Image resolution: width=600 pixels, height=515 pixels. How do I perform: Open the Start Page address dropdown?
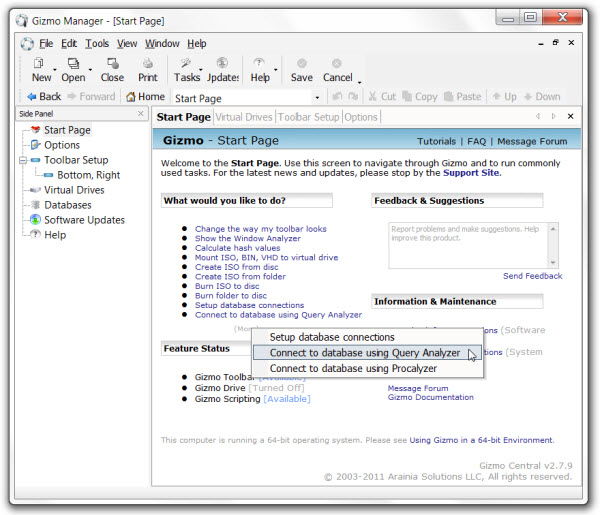317,98
